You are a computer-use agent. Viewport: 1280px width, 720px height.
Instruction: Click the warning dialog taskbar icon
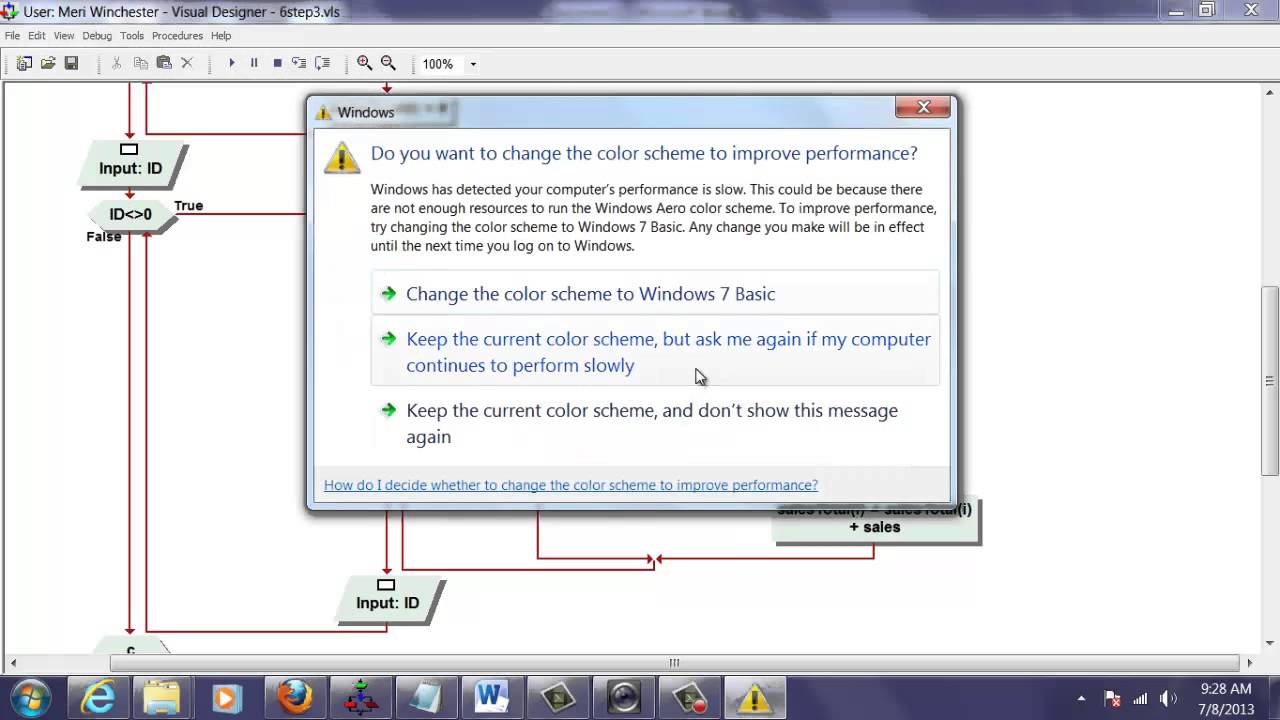755,698
